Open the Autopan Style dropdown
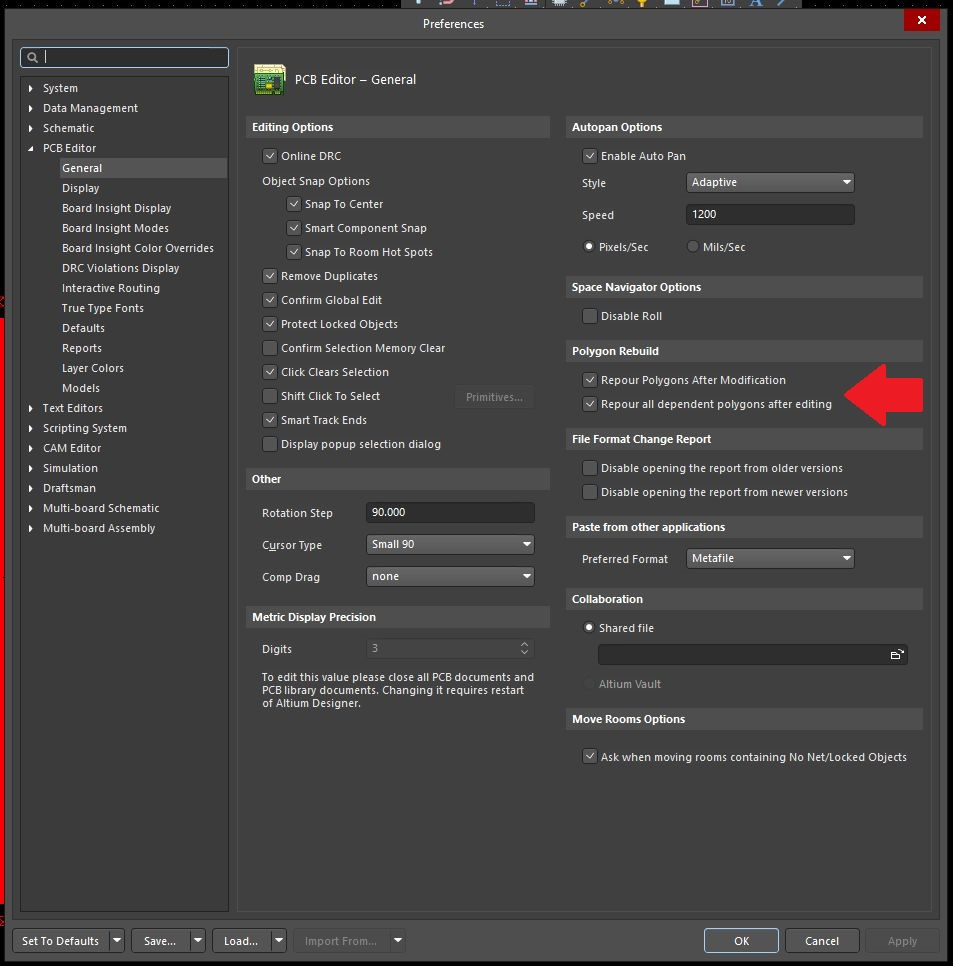Image resolution: width=953 pixels, height=966 pixels. pos(770,182)
